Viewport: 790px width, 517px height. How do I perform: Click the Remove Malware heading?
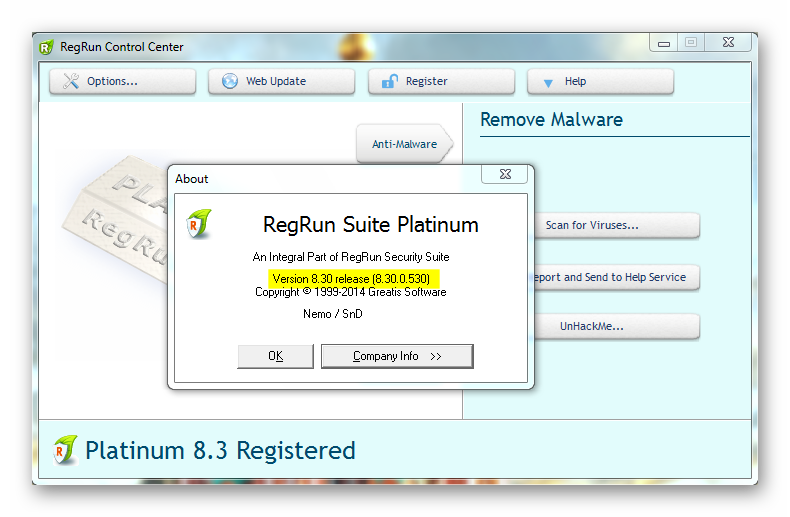tap(551, 120)
